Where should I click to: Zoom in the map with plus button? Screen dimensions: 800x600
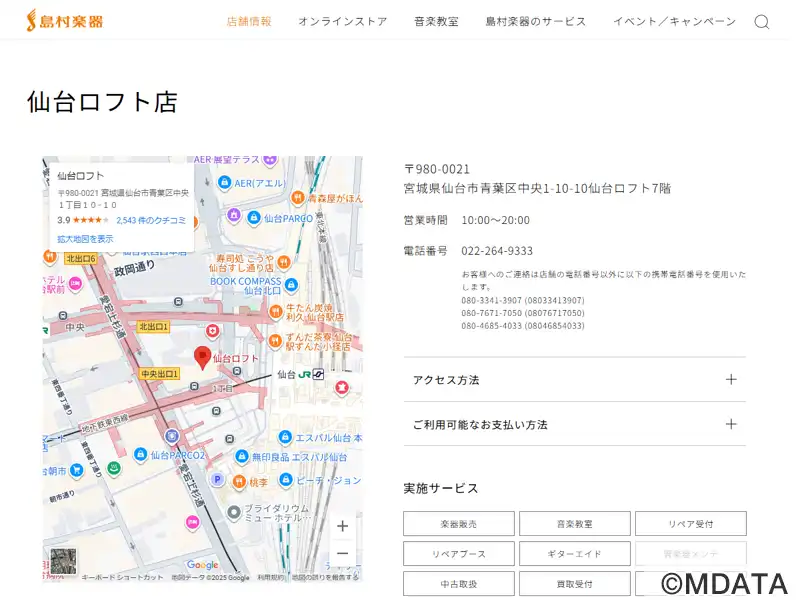(343, 526)
